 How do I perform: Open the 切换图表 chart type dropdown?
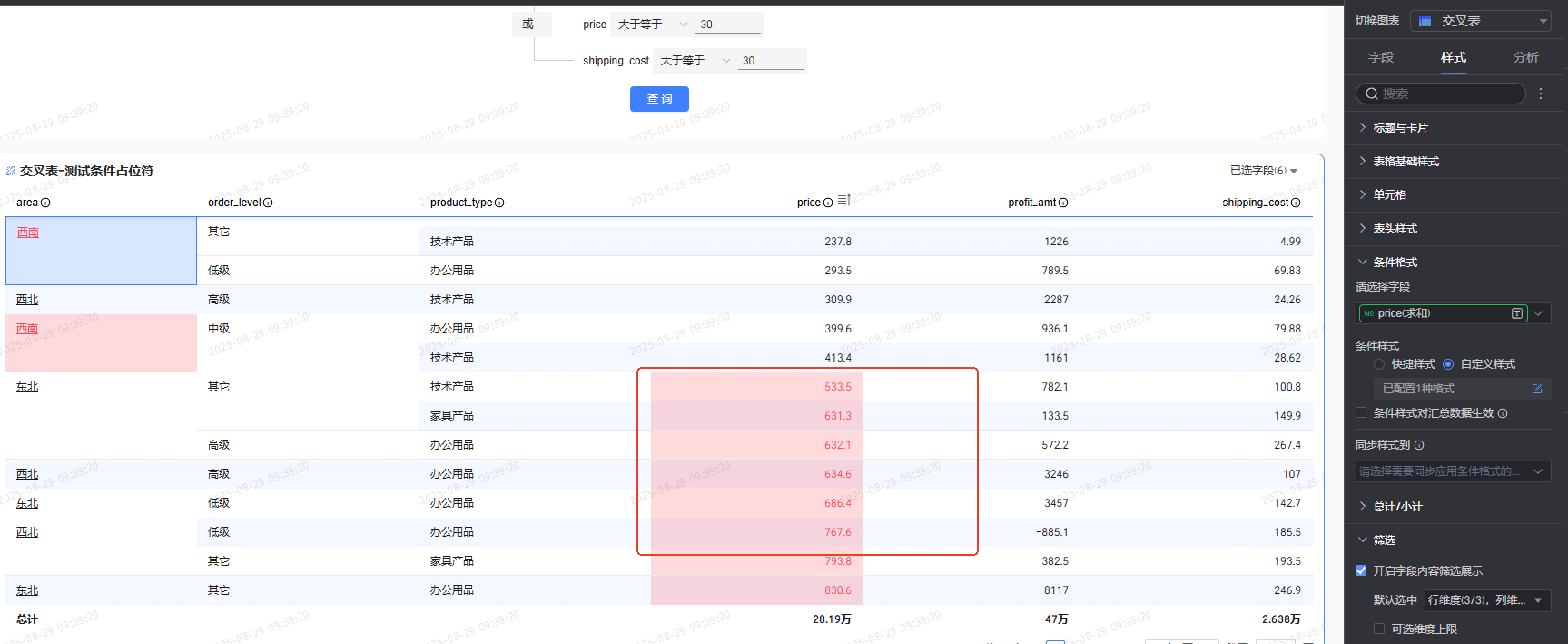[1481, 21]
